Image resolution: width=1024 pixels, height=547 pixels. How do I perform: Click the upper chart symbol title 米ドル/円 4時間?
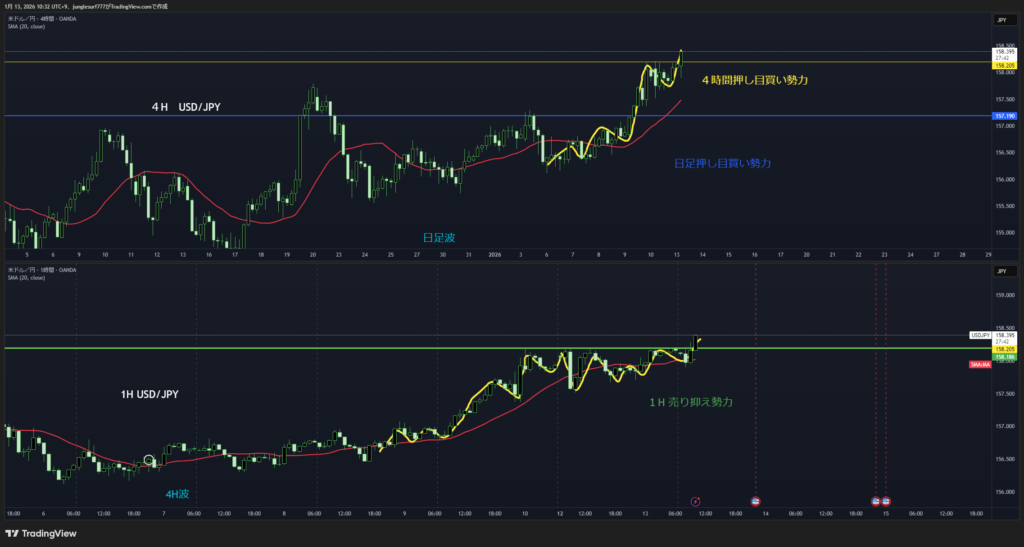tap(40, 18)
